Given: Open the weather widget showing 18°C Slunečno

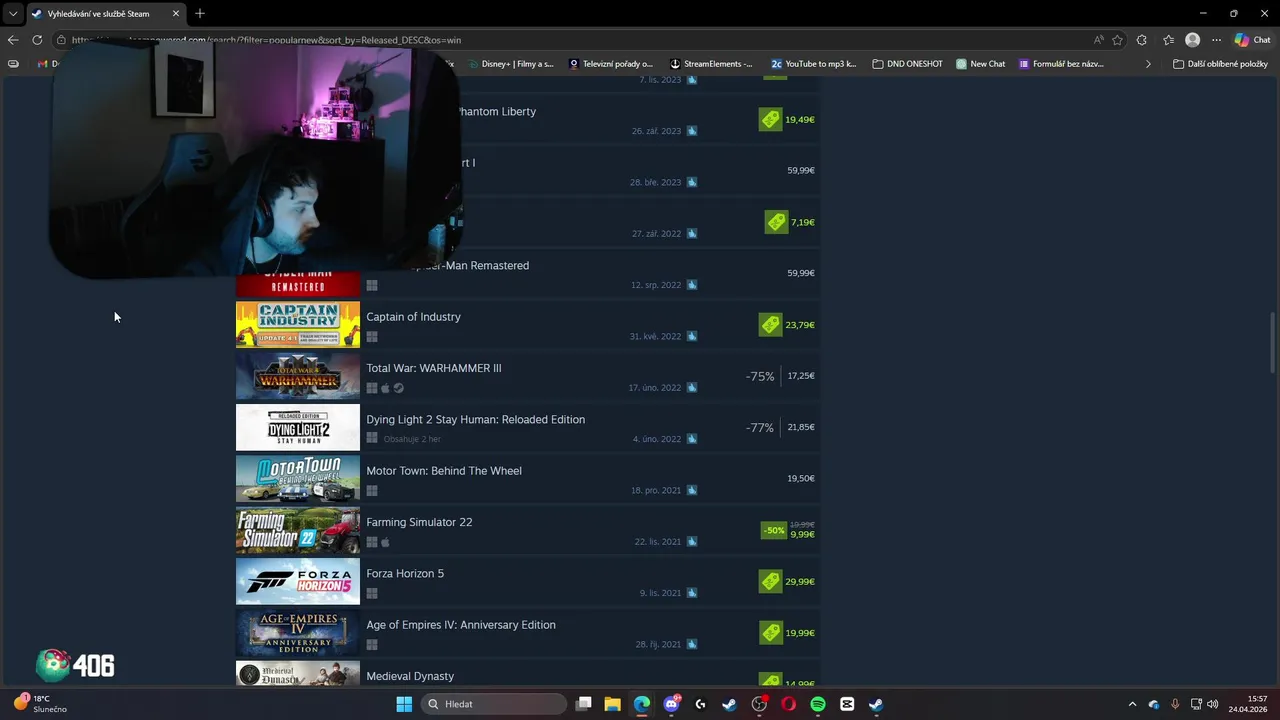Looking at the screenshot, I should coord(40,704).
